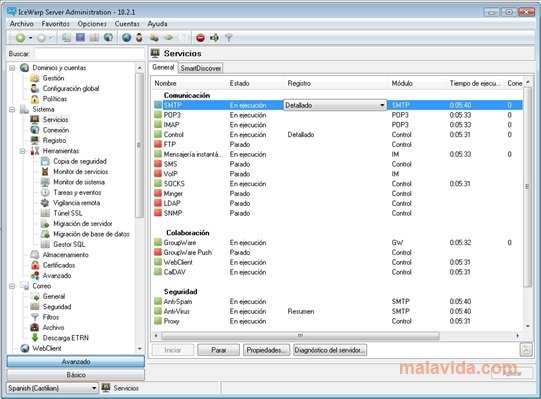The width and height of the screenshot is (541, 399).
Task: Click the Filtros funnel icon in tree
Action: (35, 317)
